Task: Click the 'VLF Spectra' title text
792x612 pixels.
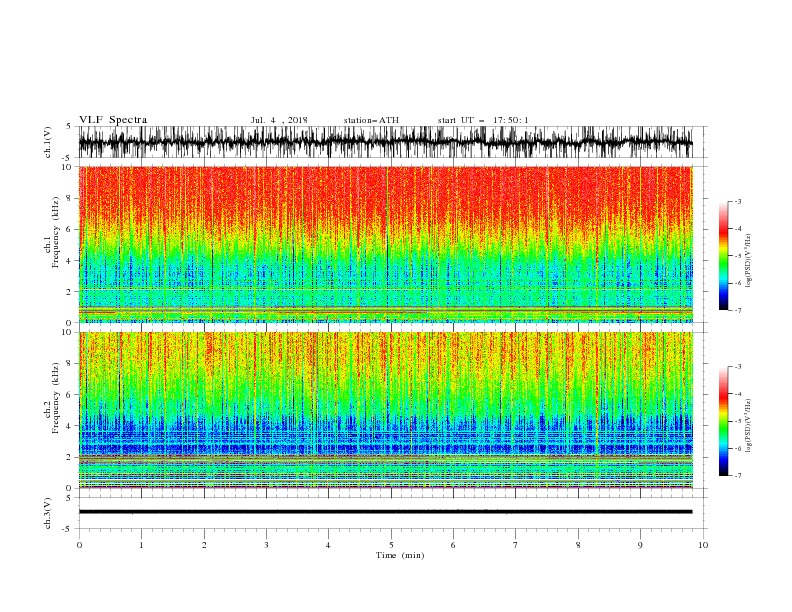Action: pyautogui.click(x=113, y=120)
